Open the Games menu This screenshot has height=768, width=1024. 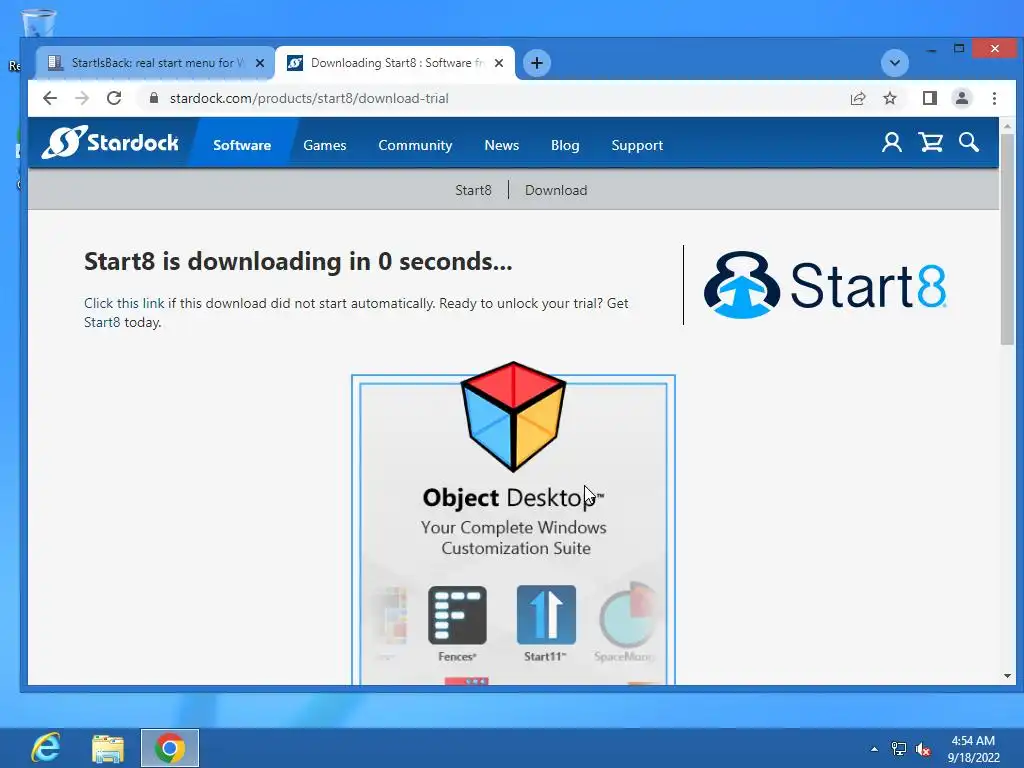(325, 145)
